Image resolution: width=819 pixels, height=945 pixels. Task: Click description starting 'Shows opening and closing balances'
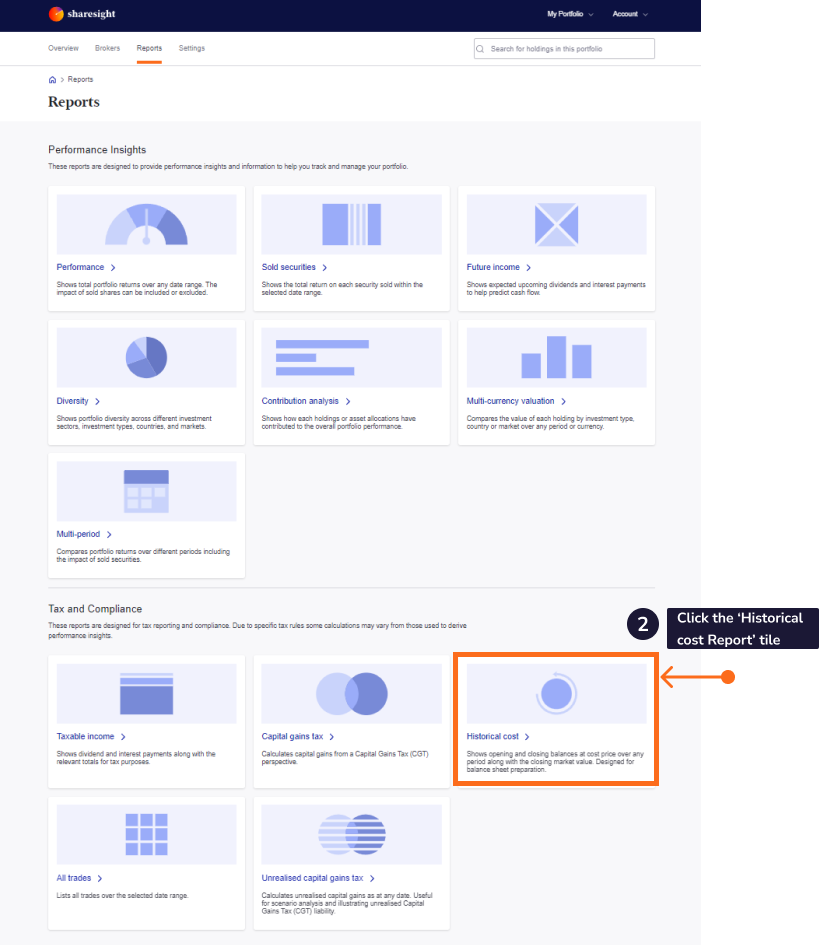(x=555, y=762)
